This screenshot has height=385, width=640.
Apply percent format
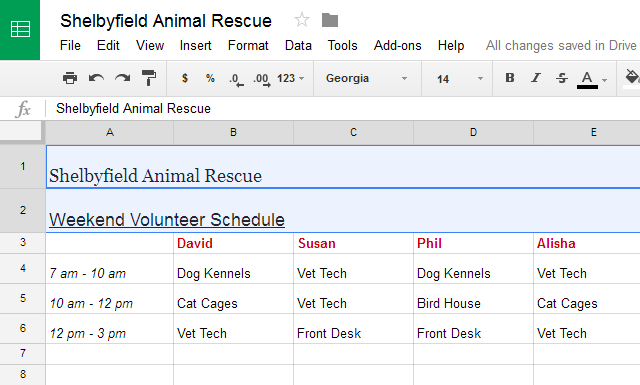click(210, 78)
